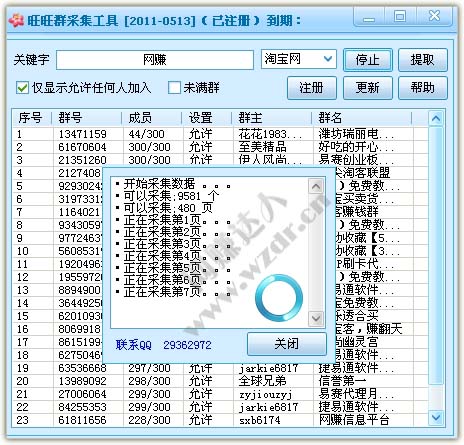Close the 旺旺群采集工具 window
This screenshot has width=464, height=445.
(x=434, y=17)
